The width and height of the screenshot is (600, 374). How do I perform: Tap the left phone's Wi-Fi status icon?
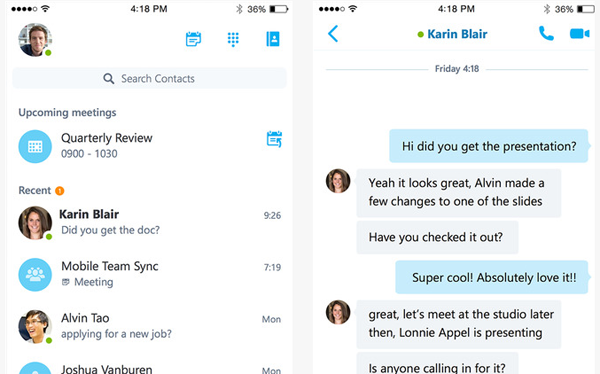45,8
